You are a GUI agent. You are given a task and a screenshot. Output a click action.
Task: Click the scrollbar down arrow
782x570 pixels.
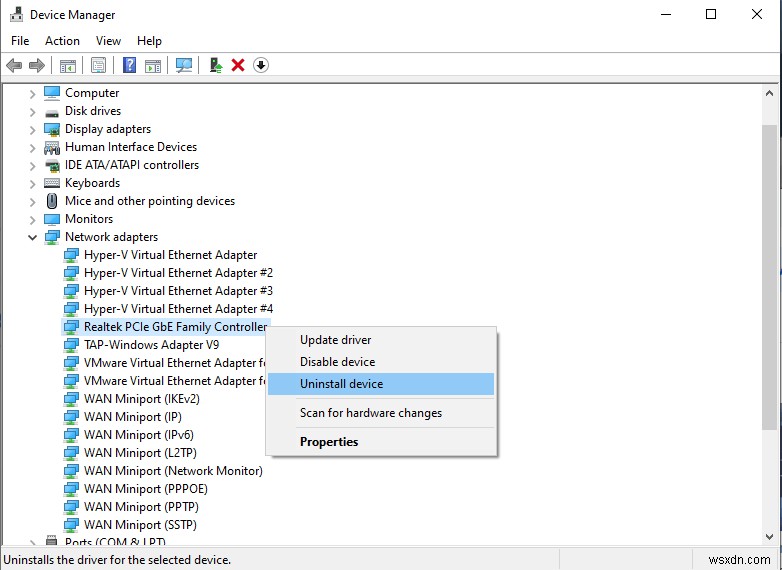tap(769, 537)
